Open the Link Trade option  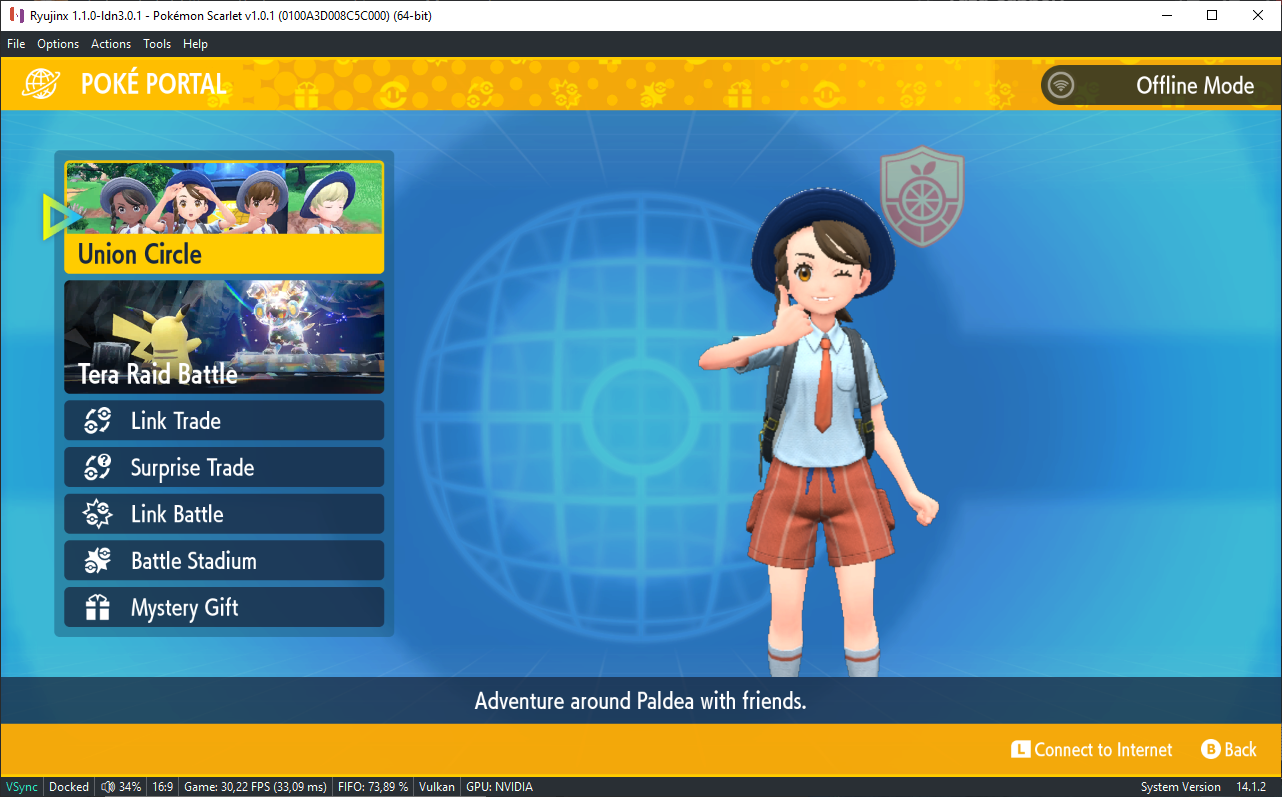224,421
